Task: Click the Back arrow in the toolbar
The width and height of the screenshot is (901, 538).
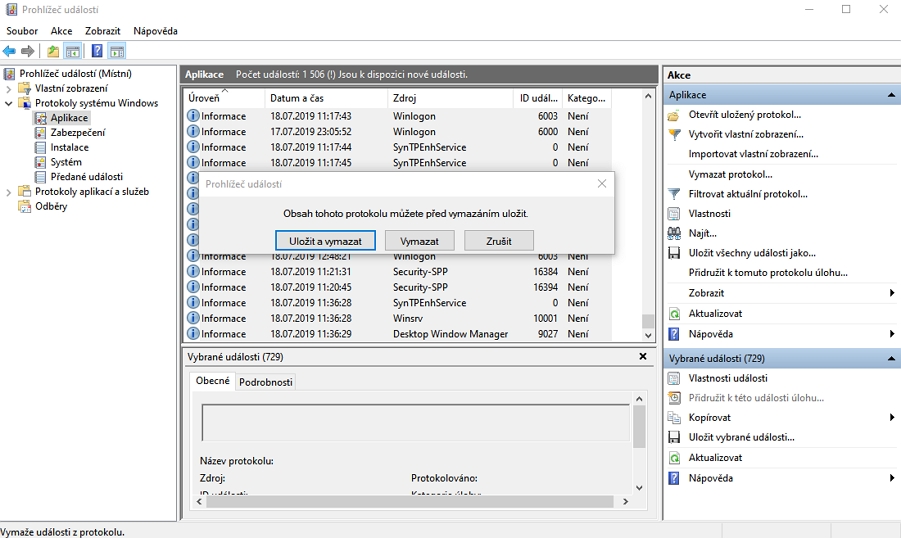Action: (10, 51)
